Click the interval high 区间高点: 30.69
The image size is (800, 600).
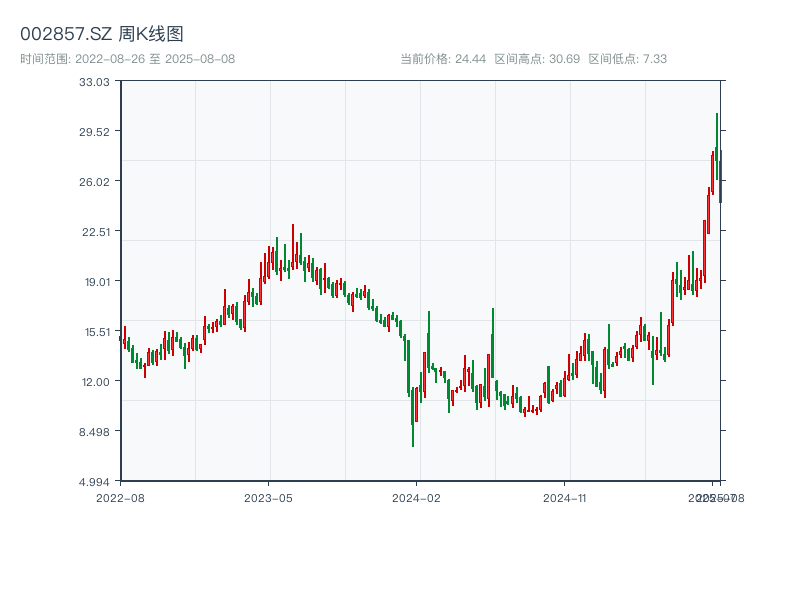coord(537,59)
